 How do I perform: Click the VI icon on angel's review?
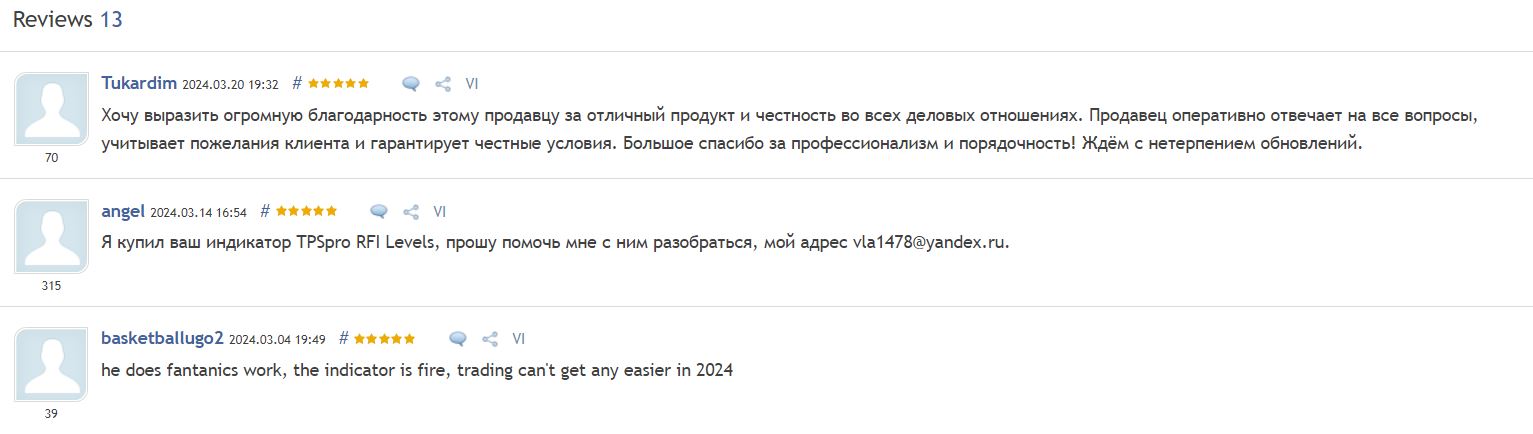439,212
